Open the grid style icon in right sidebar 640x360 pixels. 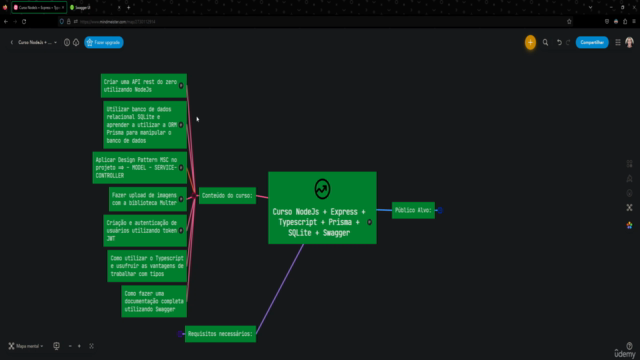pos(629,164)
